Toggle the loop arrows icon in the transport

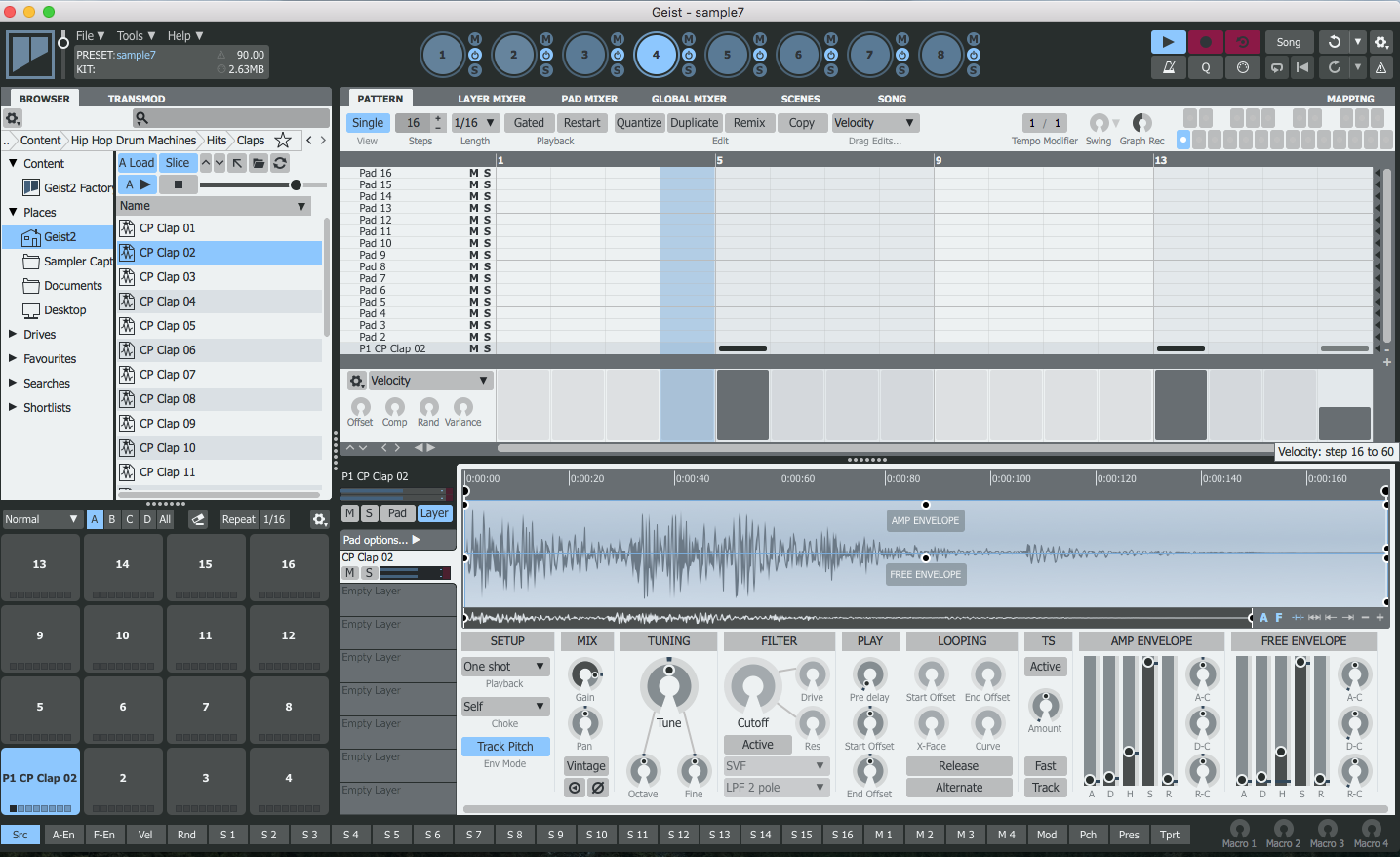click(x=1277, y=67)
